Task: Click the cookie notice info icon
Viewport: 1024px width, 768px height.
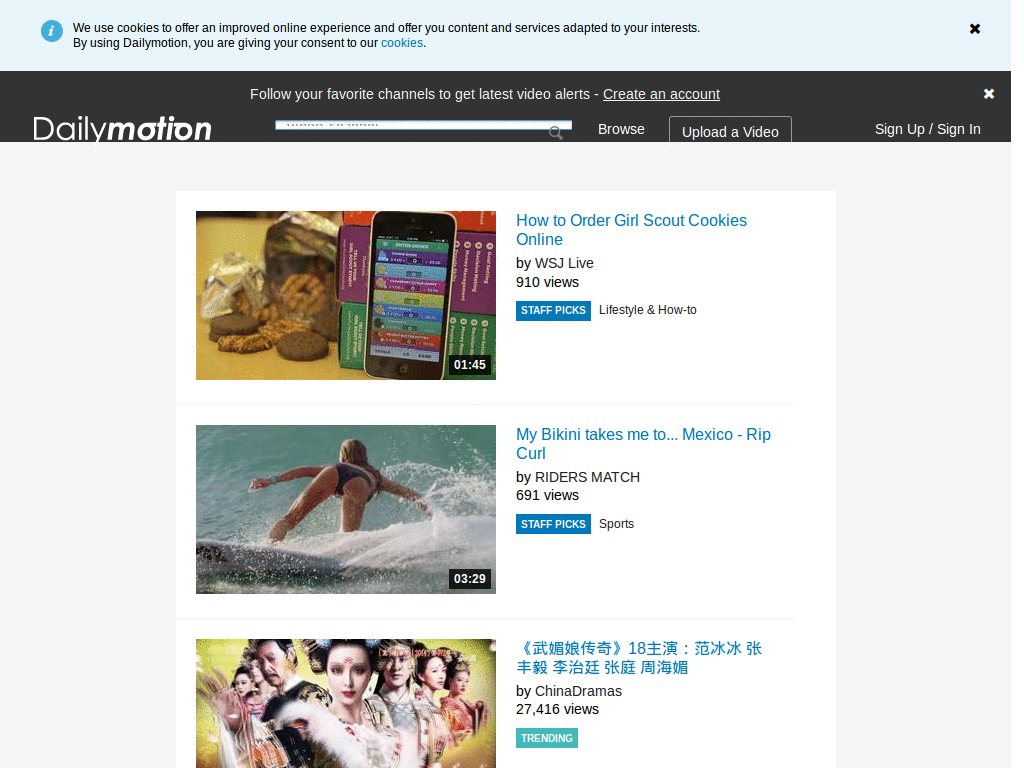Action: point(51,30)
